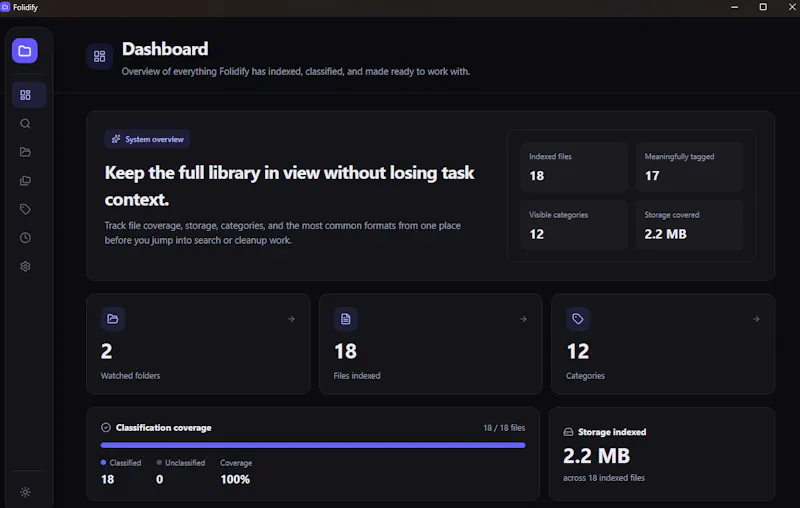Screen dimensions: 800x508
Task: Open the duplicates copy icon in sidebar
Action: pos(26,181)
